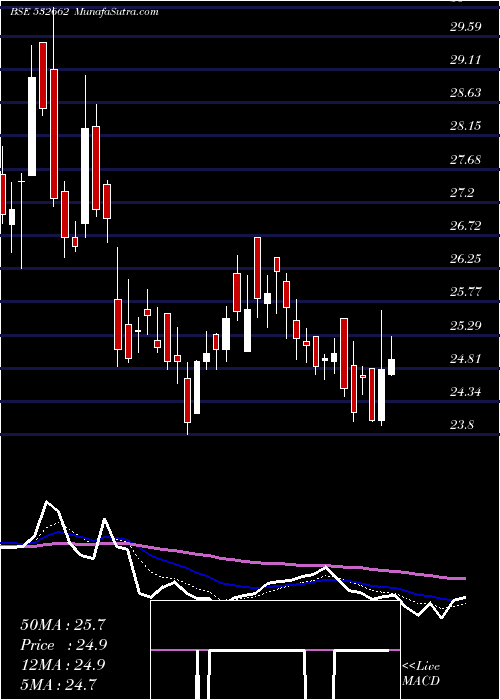The height and width of the screenshot is (700, 500).
Task: Click the 24.34 price axis label
Action: [466, 392]
